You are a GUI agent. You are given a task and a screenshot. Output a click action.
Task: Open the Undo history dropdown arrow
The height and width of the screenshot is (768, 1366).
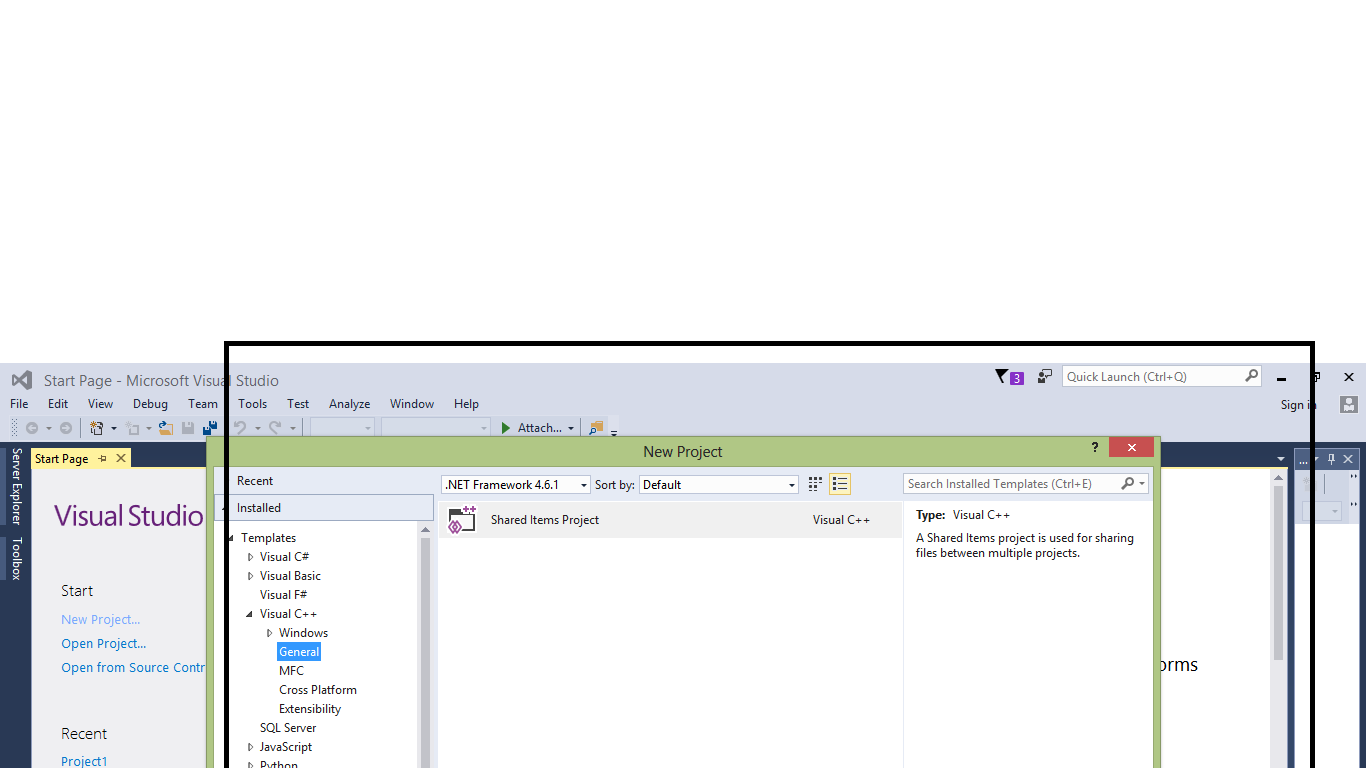[257, 428]
